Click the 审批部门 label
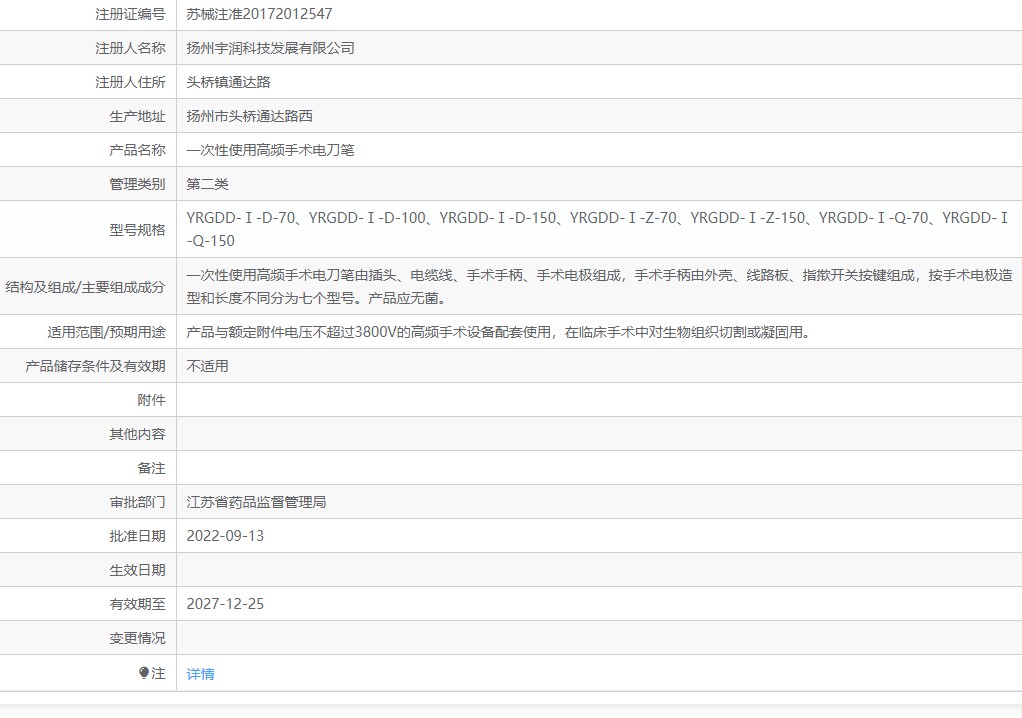This screenshot has height=718, width=1022. 138,502
